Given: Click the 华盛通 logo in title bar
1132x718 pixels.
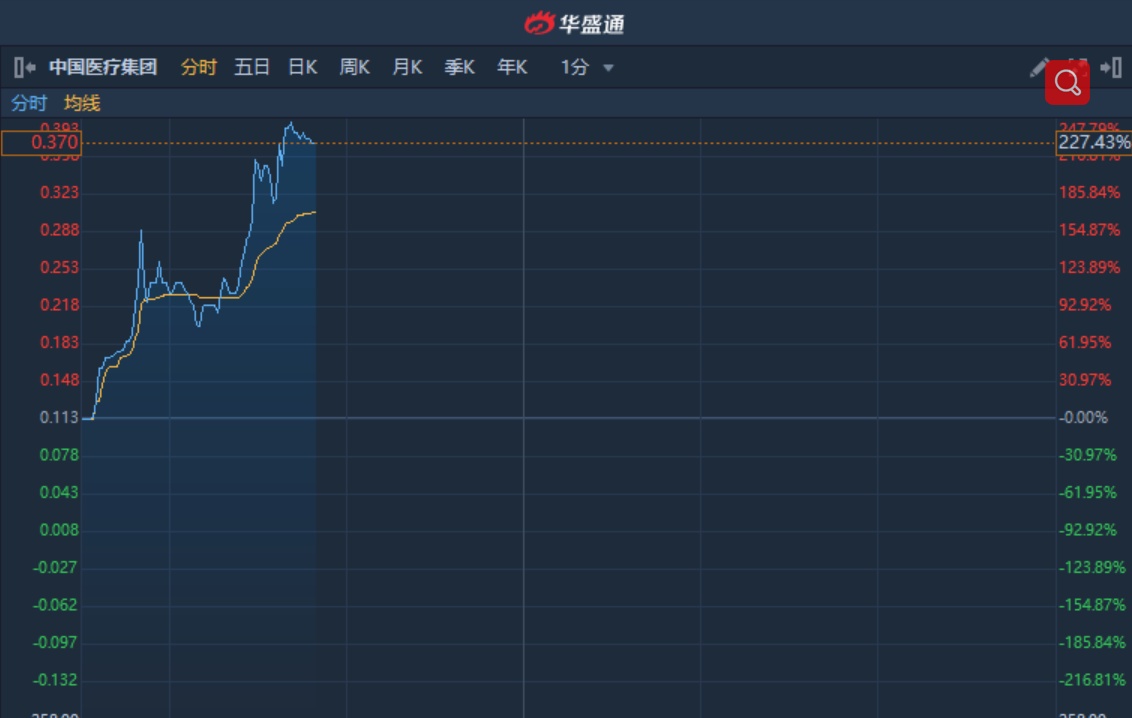Looking at the screenshot, I should point(575,23).
